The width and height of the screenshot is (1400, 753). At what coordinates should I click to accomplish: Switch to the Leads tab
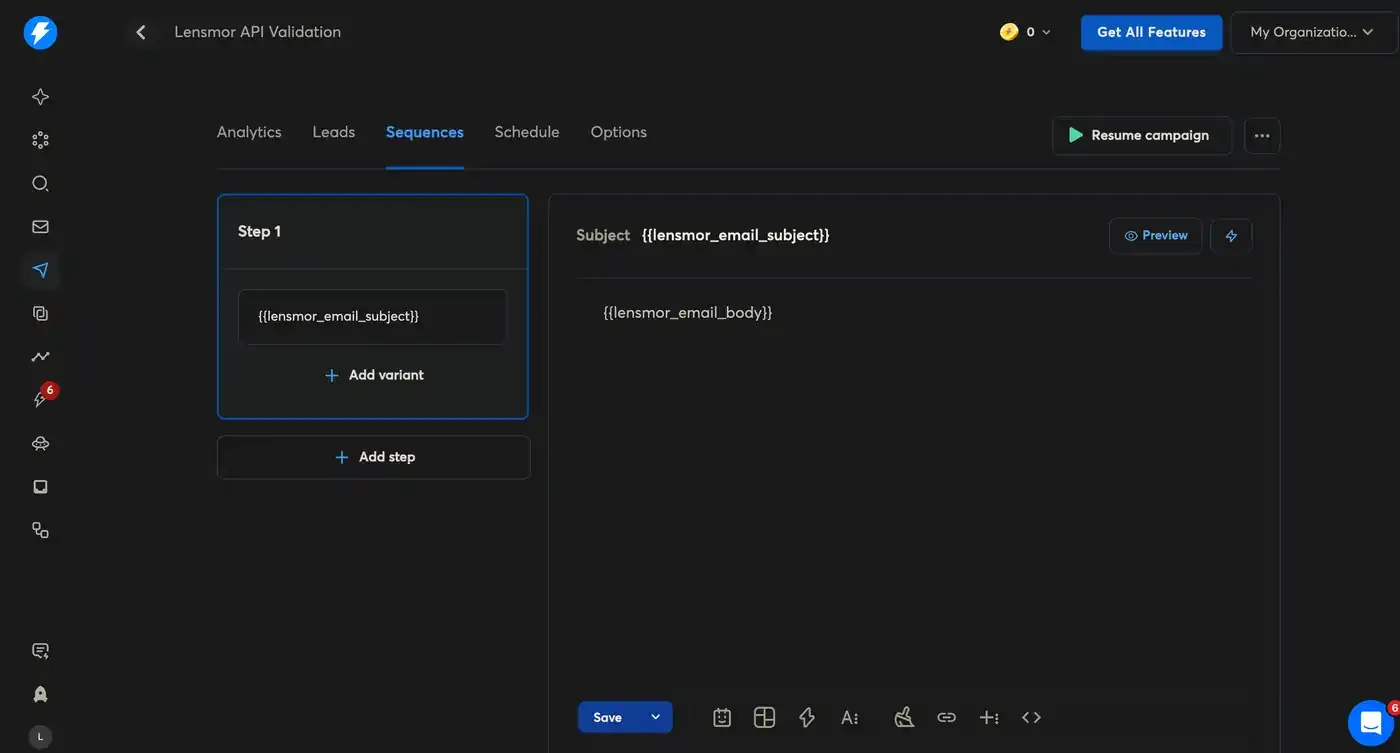[x=334, y=132]
